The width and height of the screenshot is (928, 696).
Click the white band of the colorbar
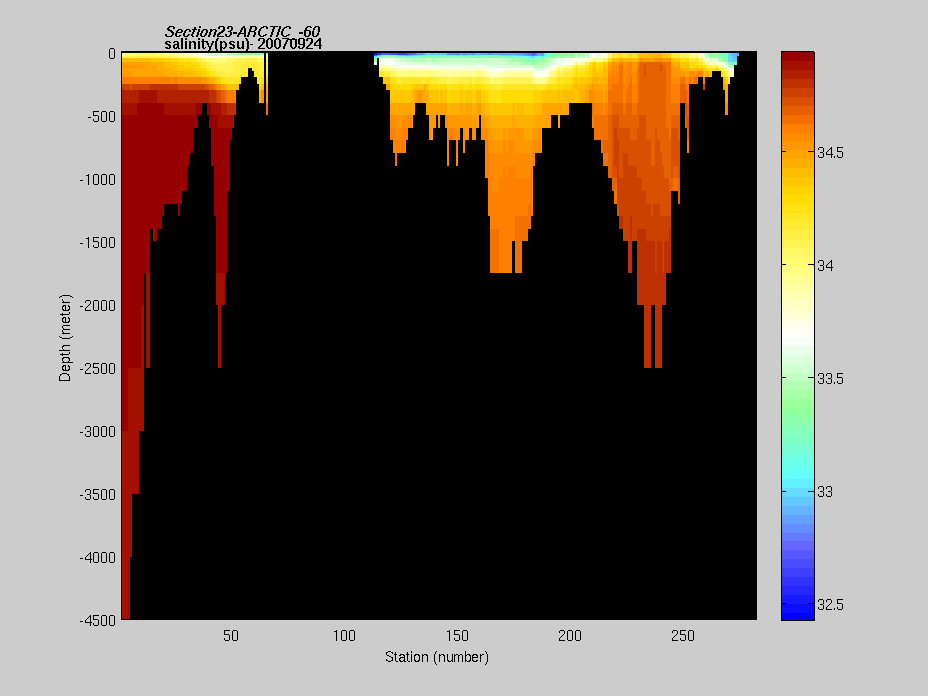click(x=798, y=338)
